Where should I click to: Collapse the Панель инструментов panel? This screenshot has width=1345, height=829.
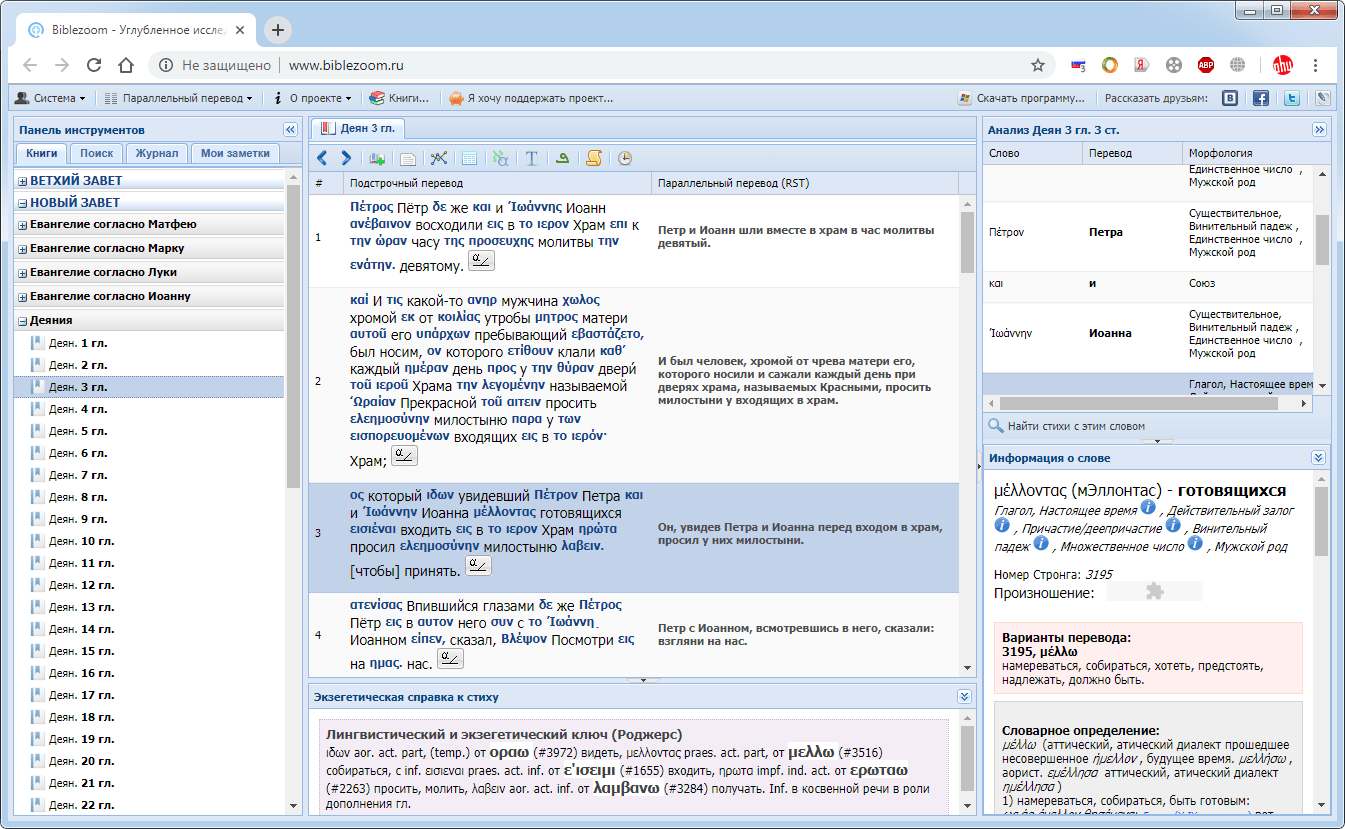pos(290,130)
